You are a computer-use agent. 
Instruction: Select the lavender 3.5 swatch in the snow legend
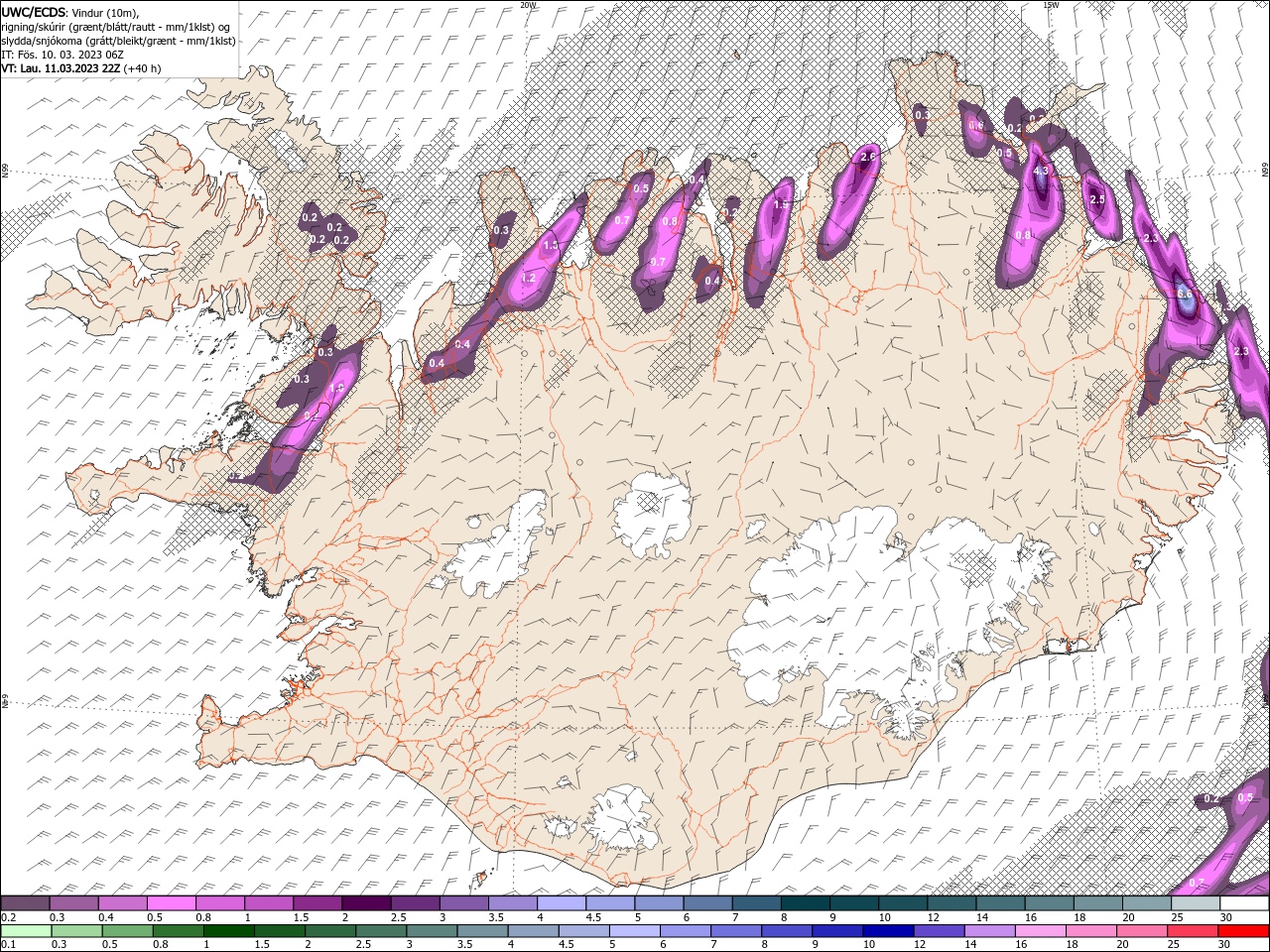tap(512, 903)
